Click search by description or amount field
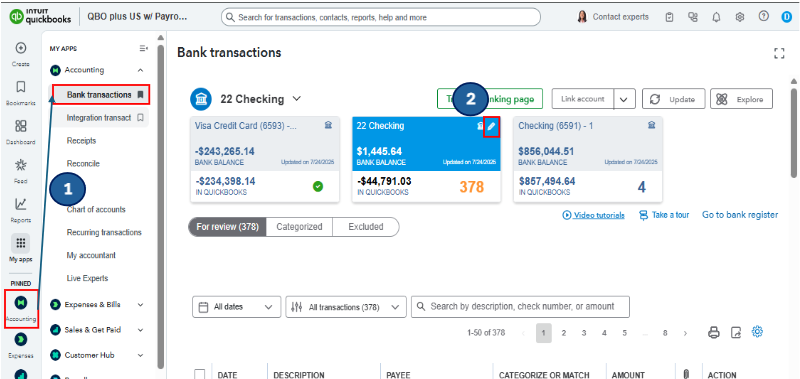Screen dimensions: 800x379 tap(520, 307)
